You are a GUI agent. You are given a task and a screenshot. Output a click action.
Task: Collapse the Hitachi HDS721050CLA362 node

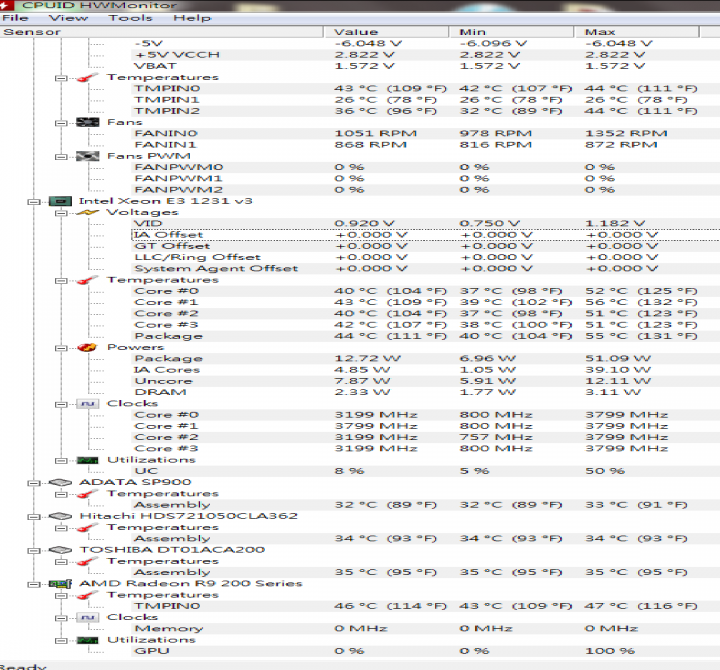point(34,517)
